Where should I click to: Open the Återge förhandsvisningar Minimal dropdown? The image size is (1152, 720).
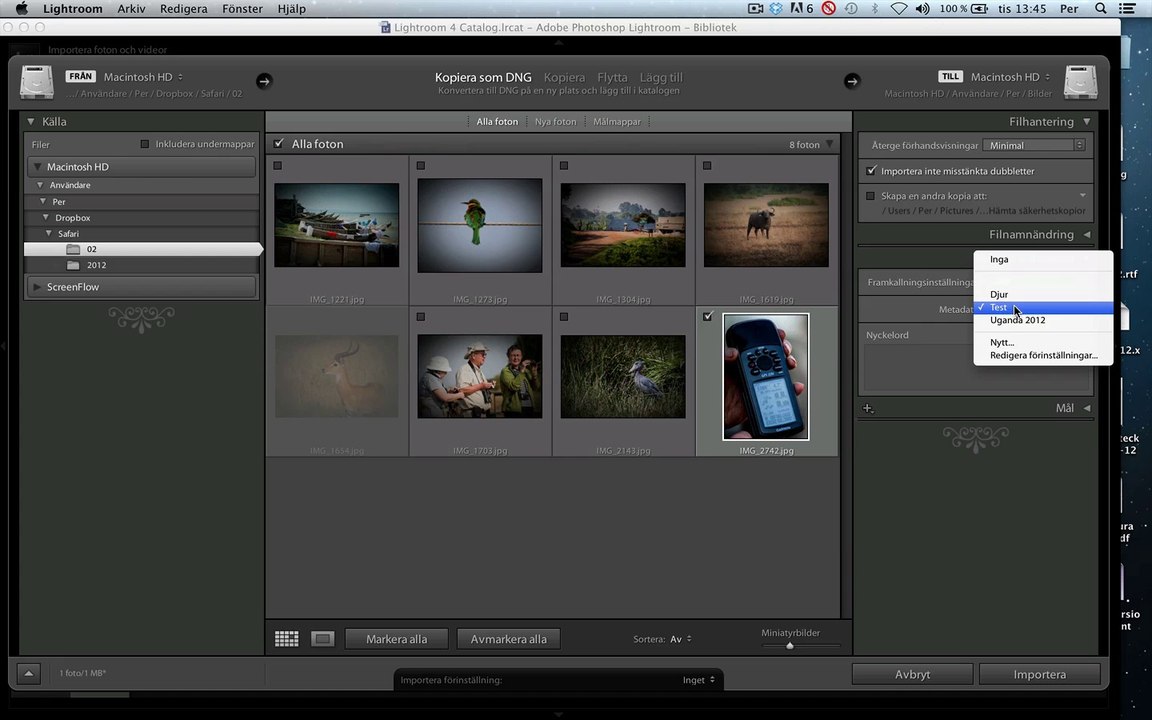[x=1034, y=145]
